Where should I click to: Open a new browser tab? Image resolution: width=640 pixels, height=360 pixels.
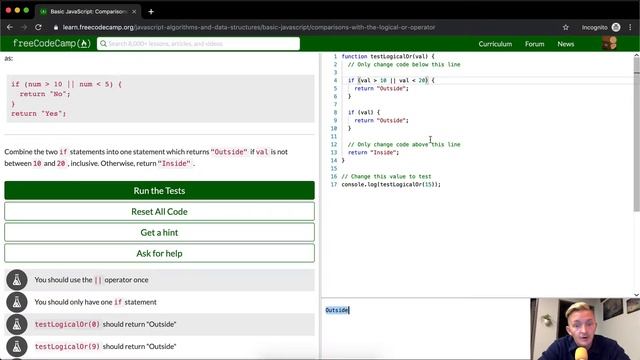151,11
